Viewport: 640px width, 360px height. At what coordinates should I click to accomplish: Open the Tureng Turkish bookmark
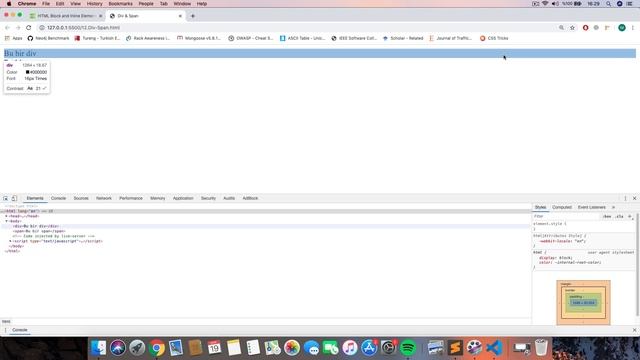98,38
